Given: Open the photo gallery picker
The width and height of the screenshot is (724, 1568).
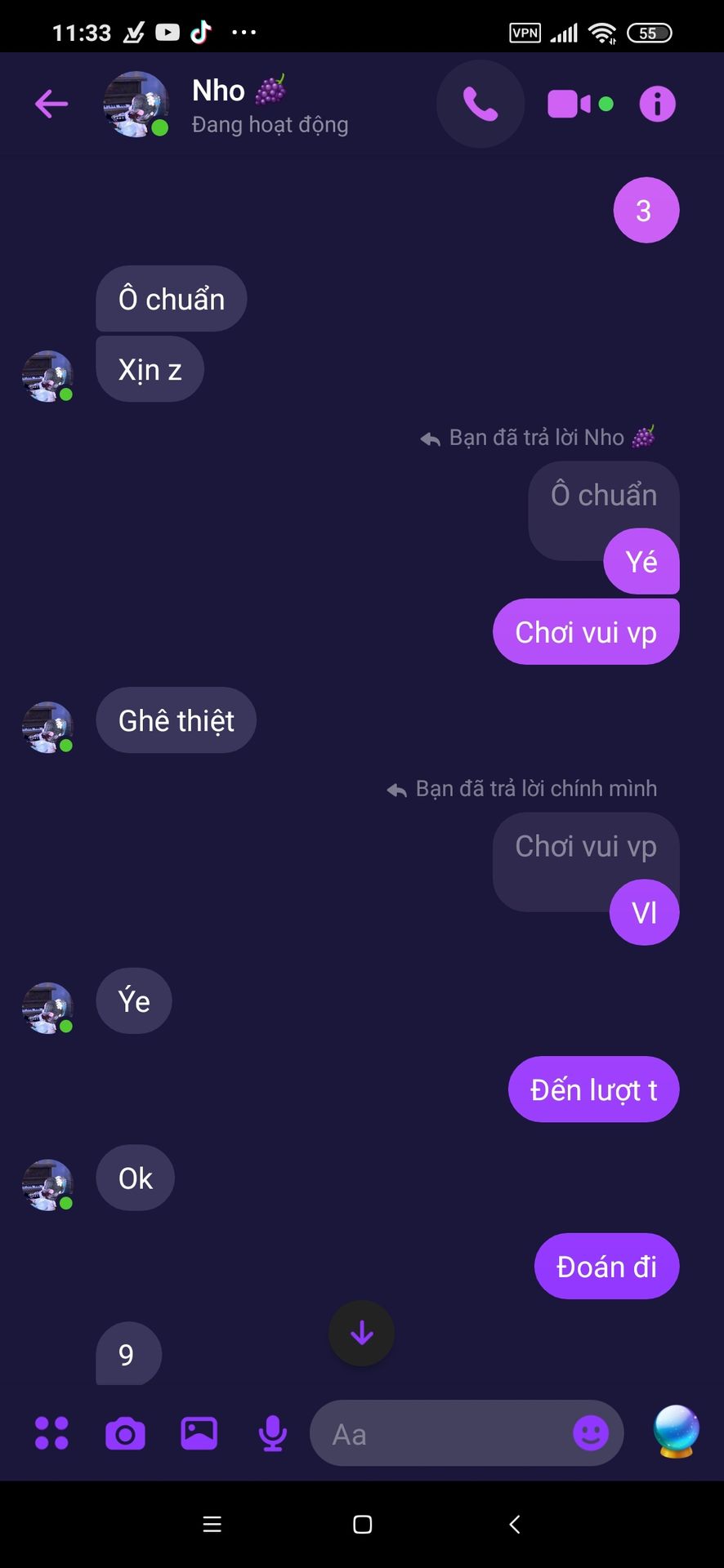Looking at the screenshot, I should click(199, 1432).
